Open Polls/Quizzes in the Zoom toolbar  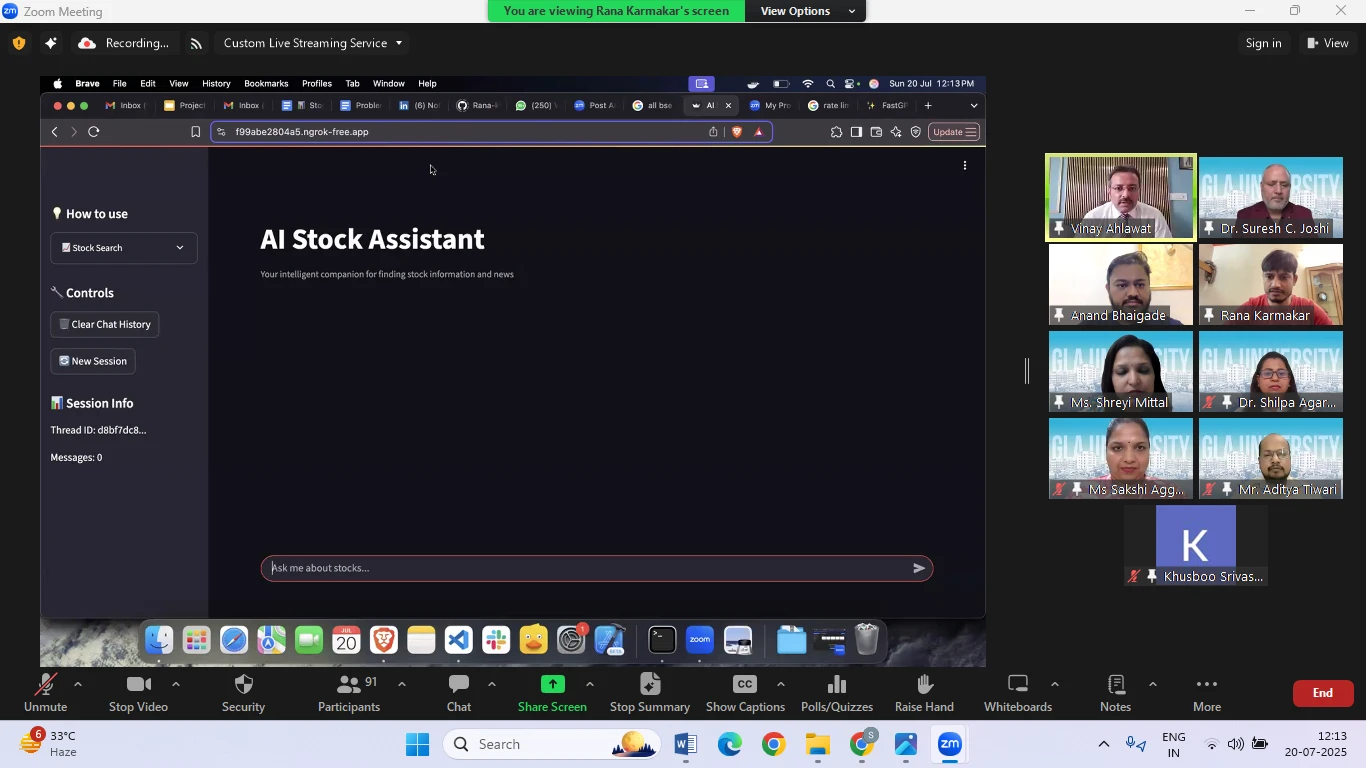[837, 685]
